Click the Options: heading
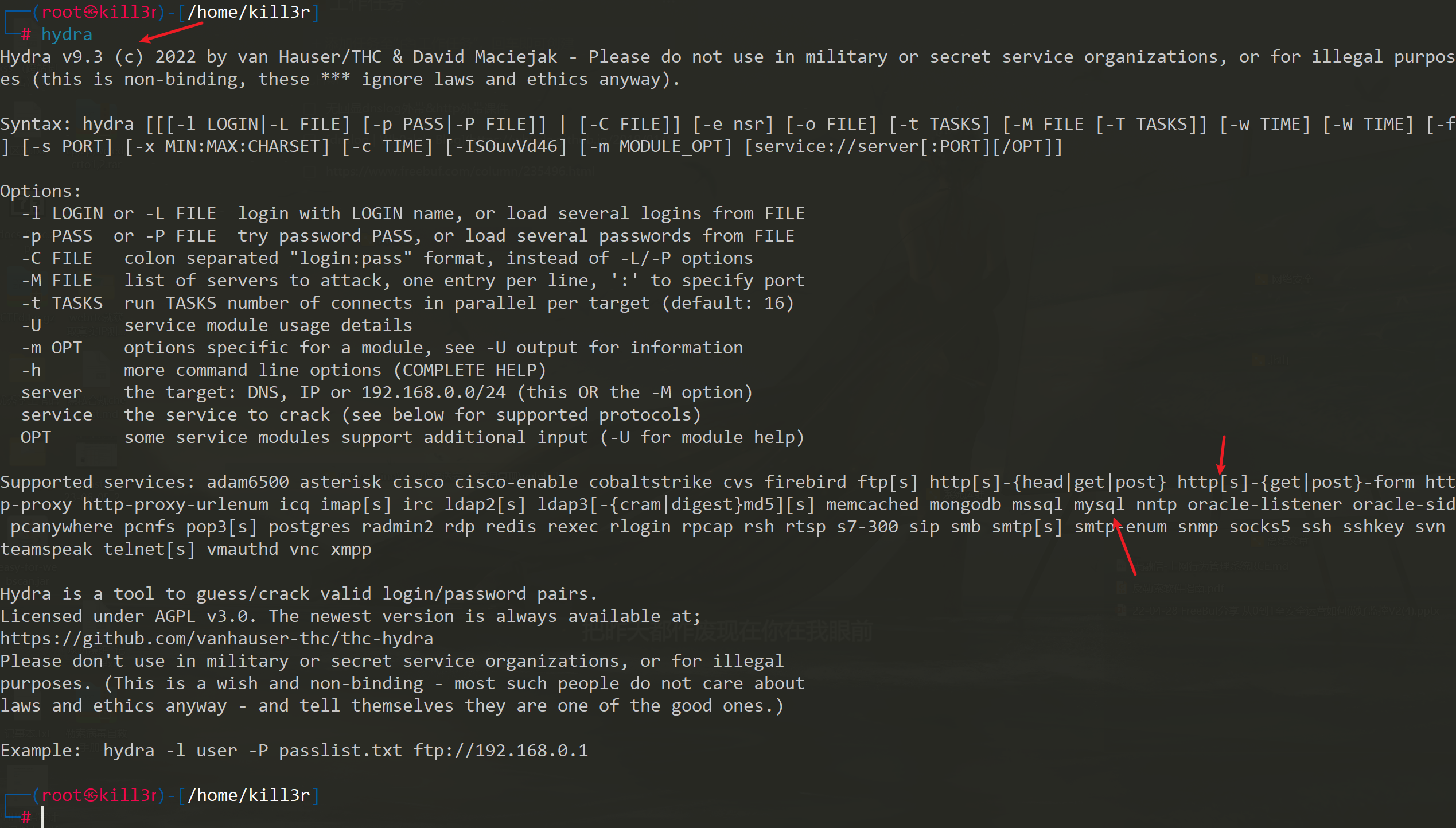The width and height of the screenshot is (1456, 828). point(41,191)
